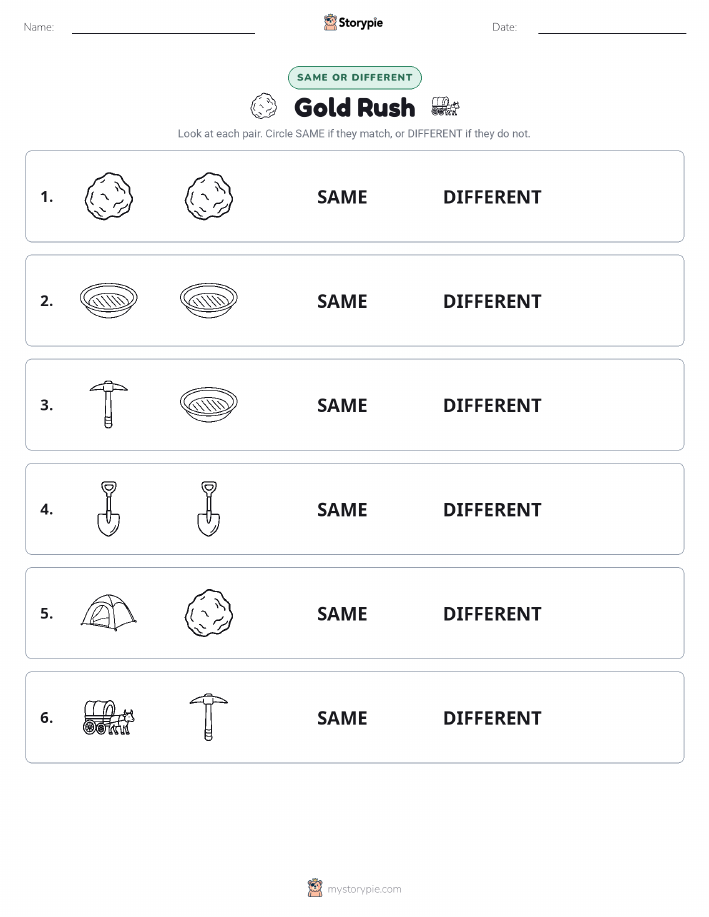Viewport: 709px width, 917px height.
Task: Click the pickaxe icon in row 6
Action: tap(209, 717)
